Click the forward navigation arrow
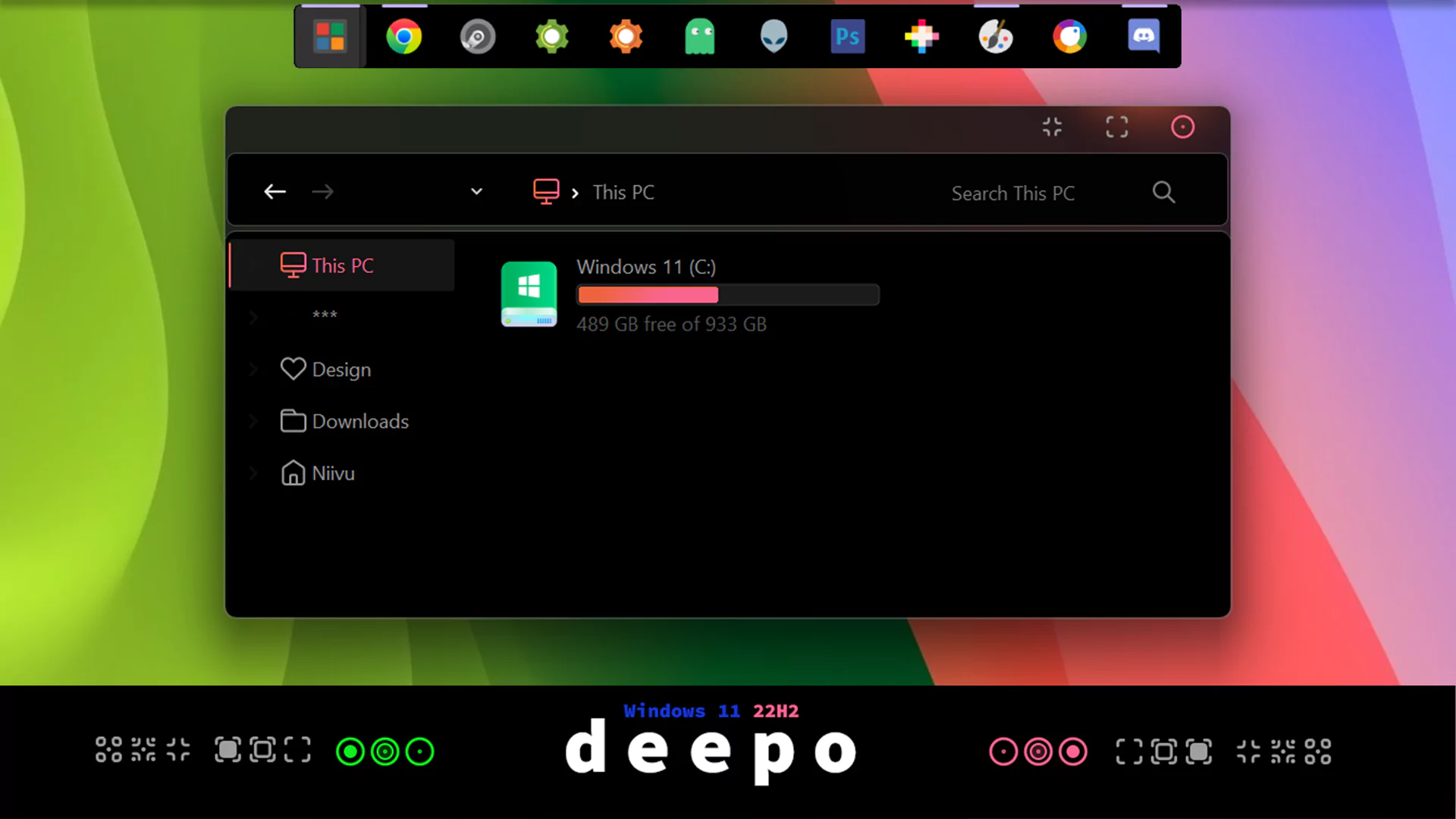The image size is (1456, 819). pos(323,191)
